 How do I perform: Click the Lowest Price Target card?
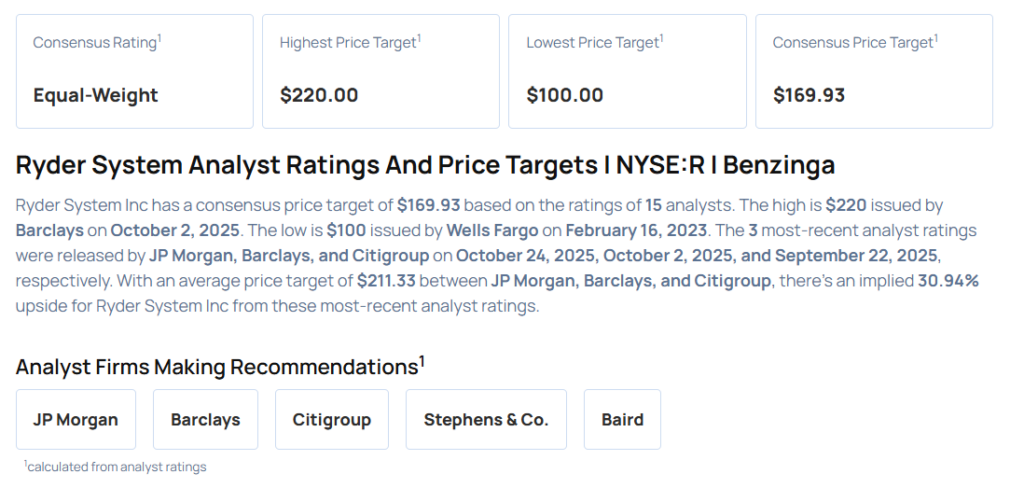[627, 71]
